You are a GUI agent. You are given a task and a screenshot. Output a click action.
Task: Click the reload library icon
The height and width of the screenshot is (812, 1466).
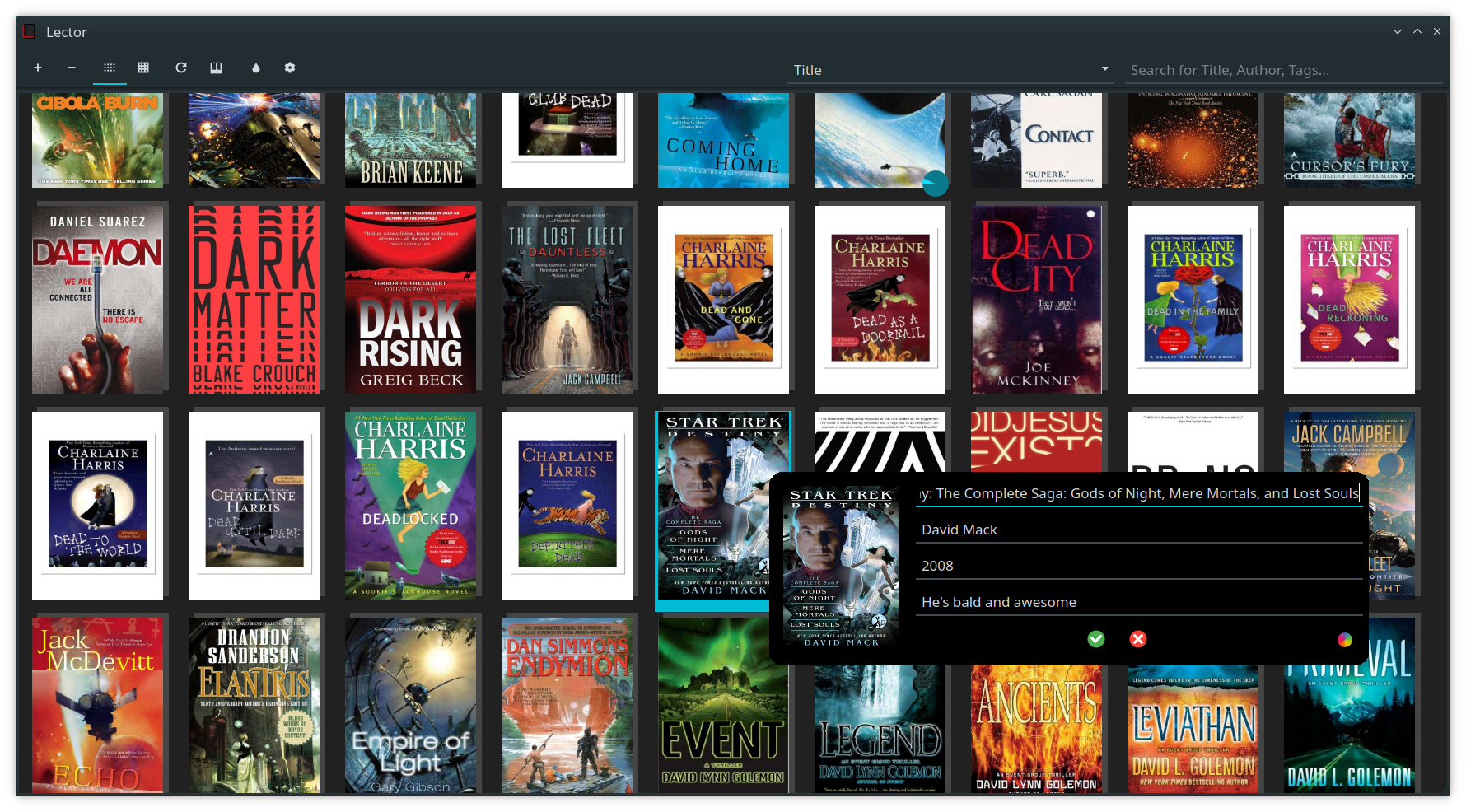point(181,68)
